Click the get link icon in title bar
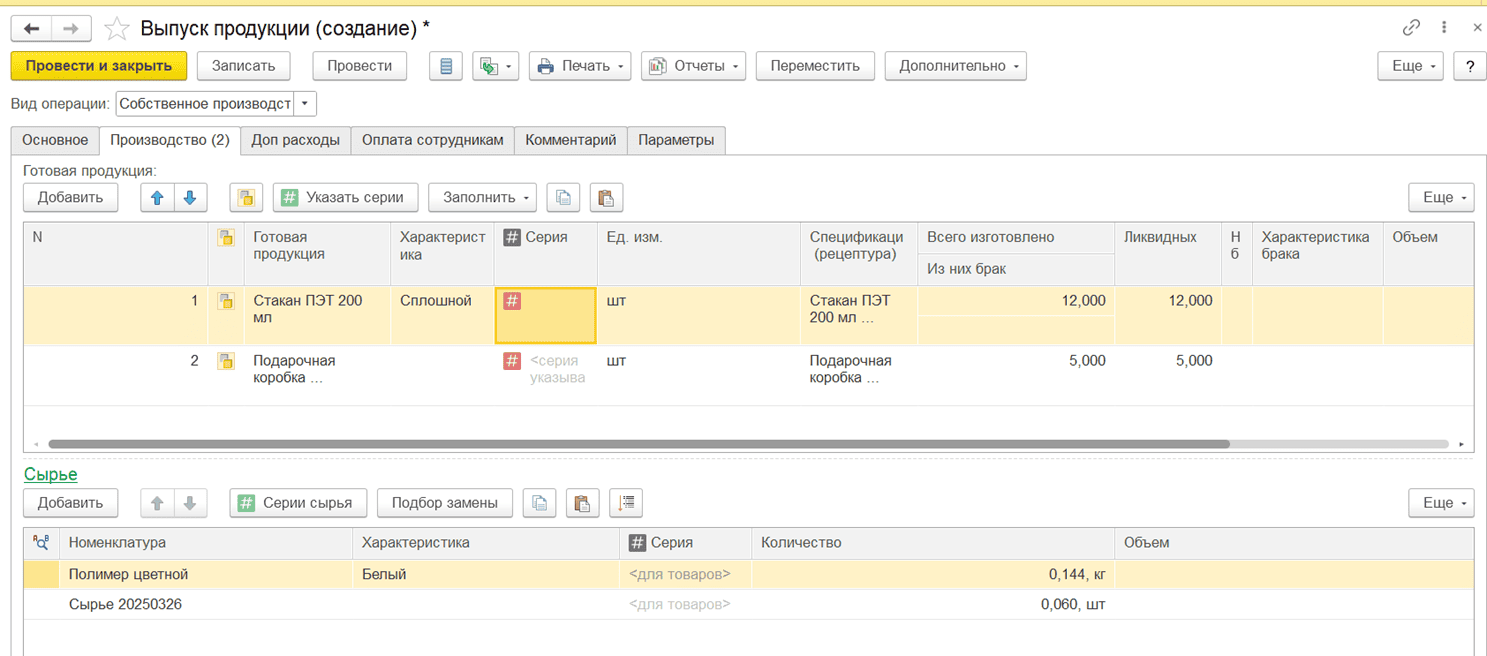Image resolution: width=1487 pixels, height=656 pixels. click(1411, 28)
